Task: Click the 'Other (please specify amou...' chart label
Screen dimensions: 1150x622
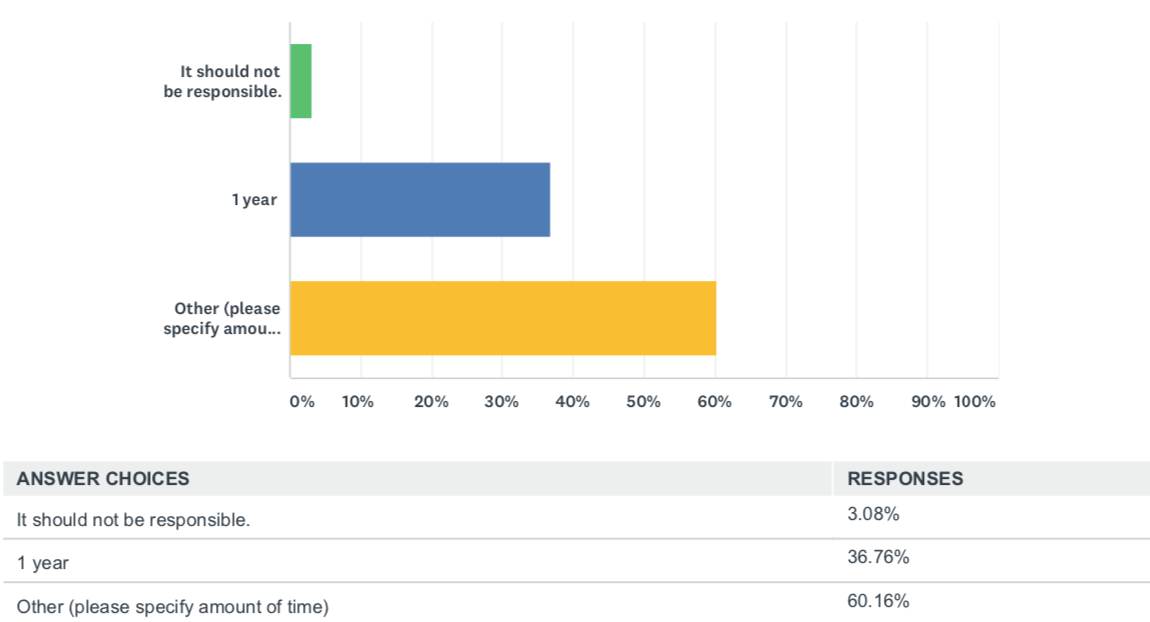Action: click(222, 318)
